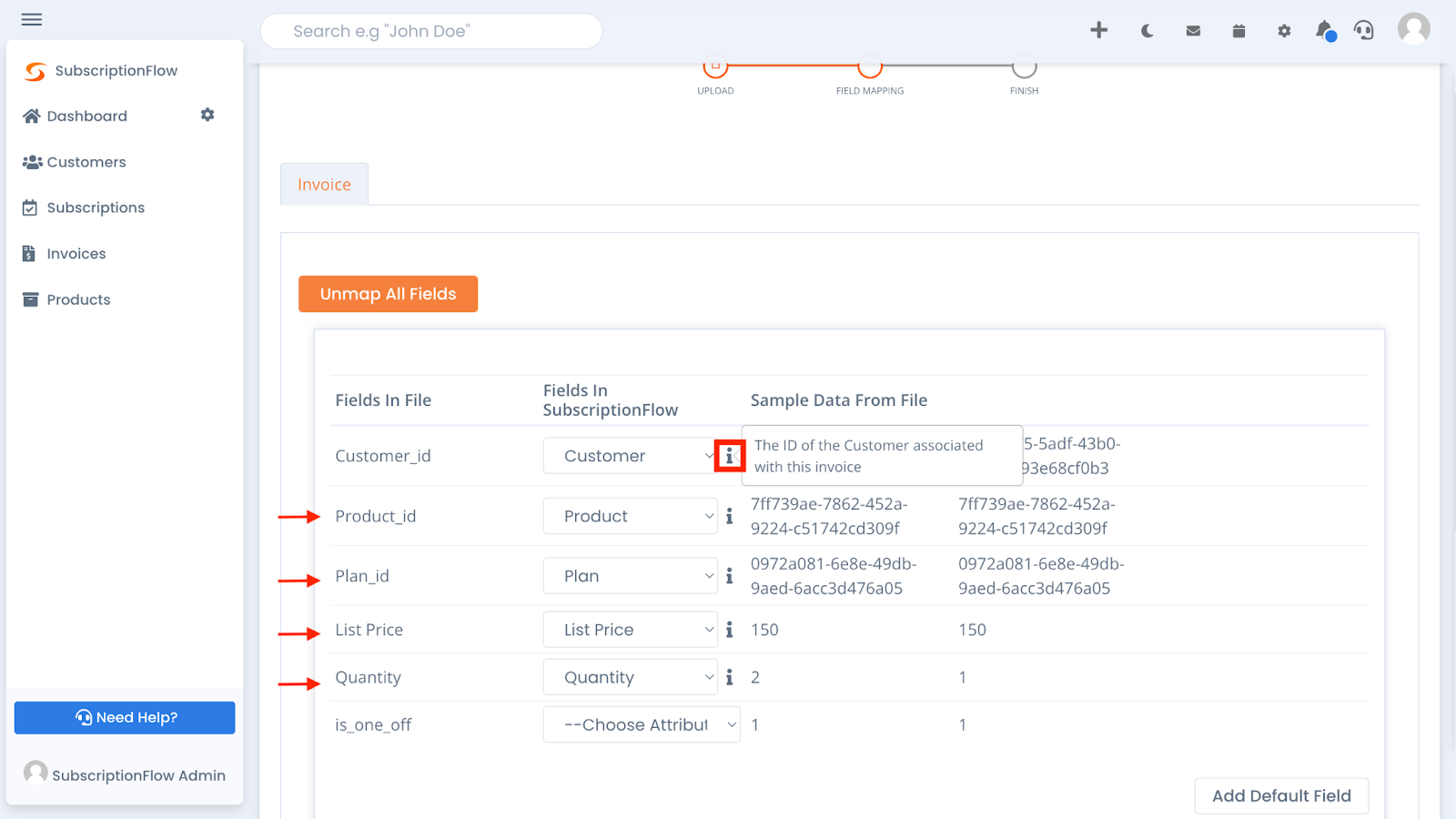Click the support headset icon in top bar

click(1363, 31)
